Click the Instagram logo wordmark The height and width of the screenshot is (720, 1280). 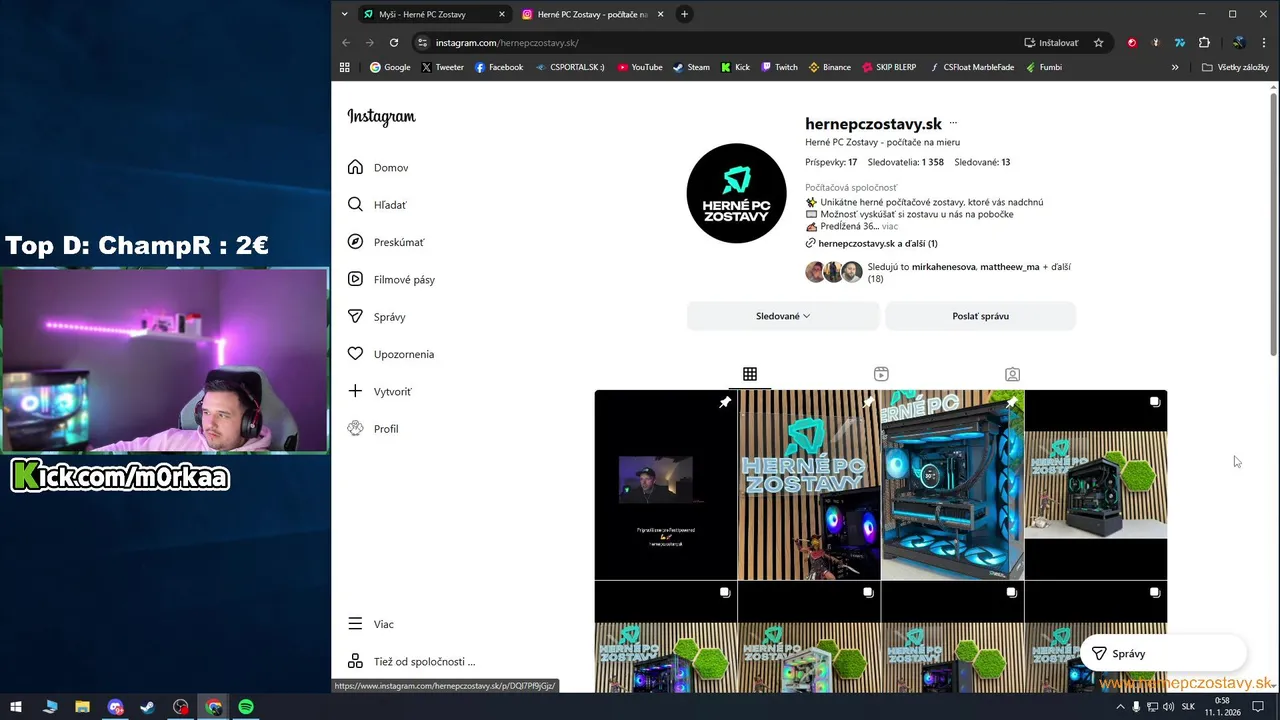[x=381, y=117]
